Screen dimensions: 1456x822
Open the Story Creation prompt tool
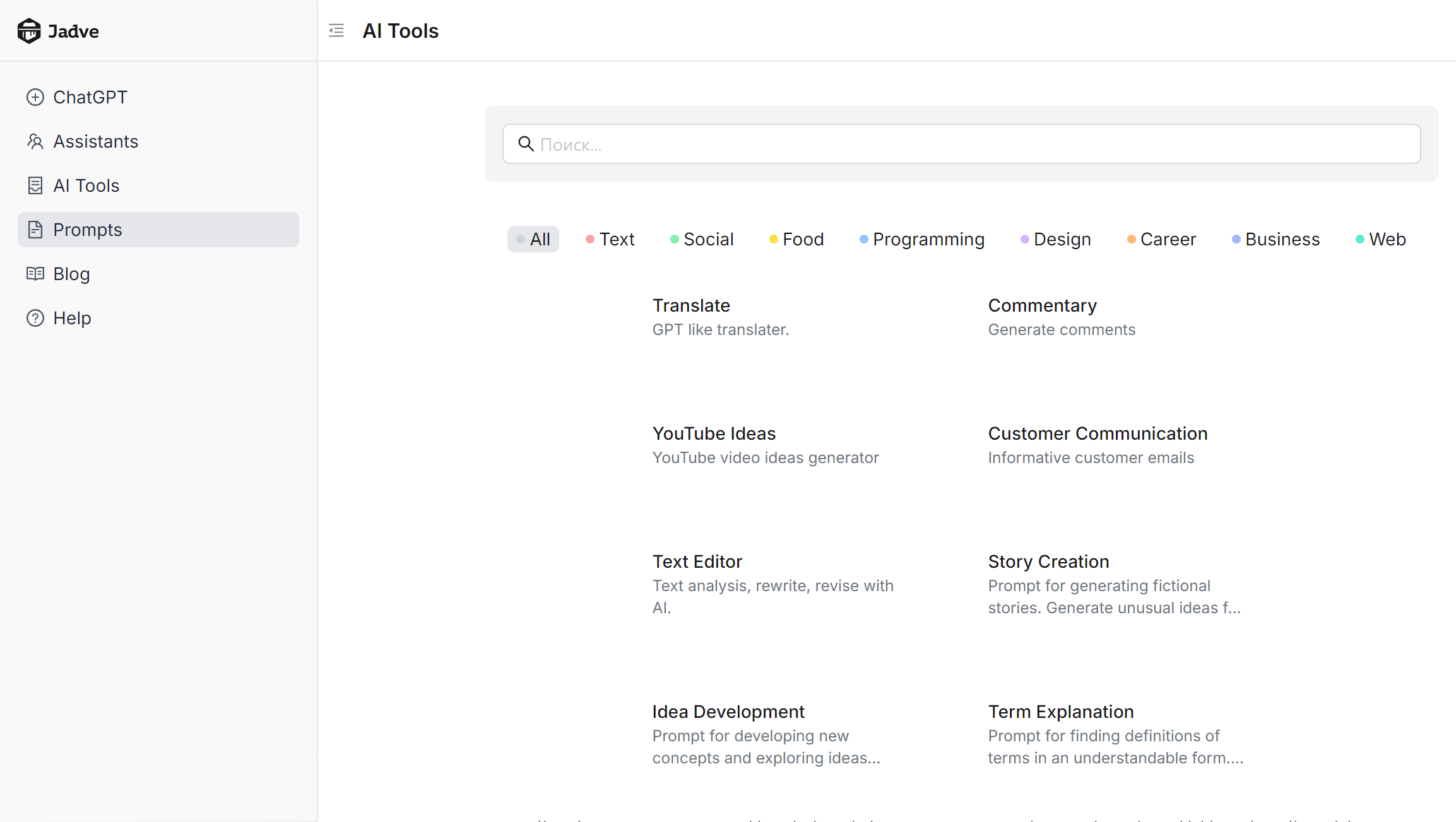point(1048,561)
